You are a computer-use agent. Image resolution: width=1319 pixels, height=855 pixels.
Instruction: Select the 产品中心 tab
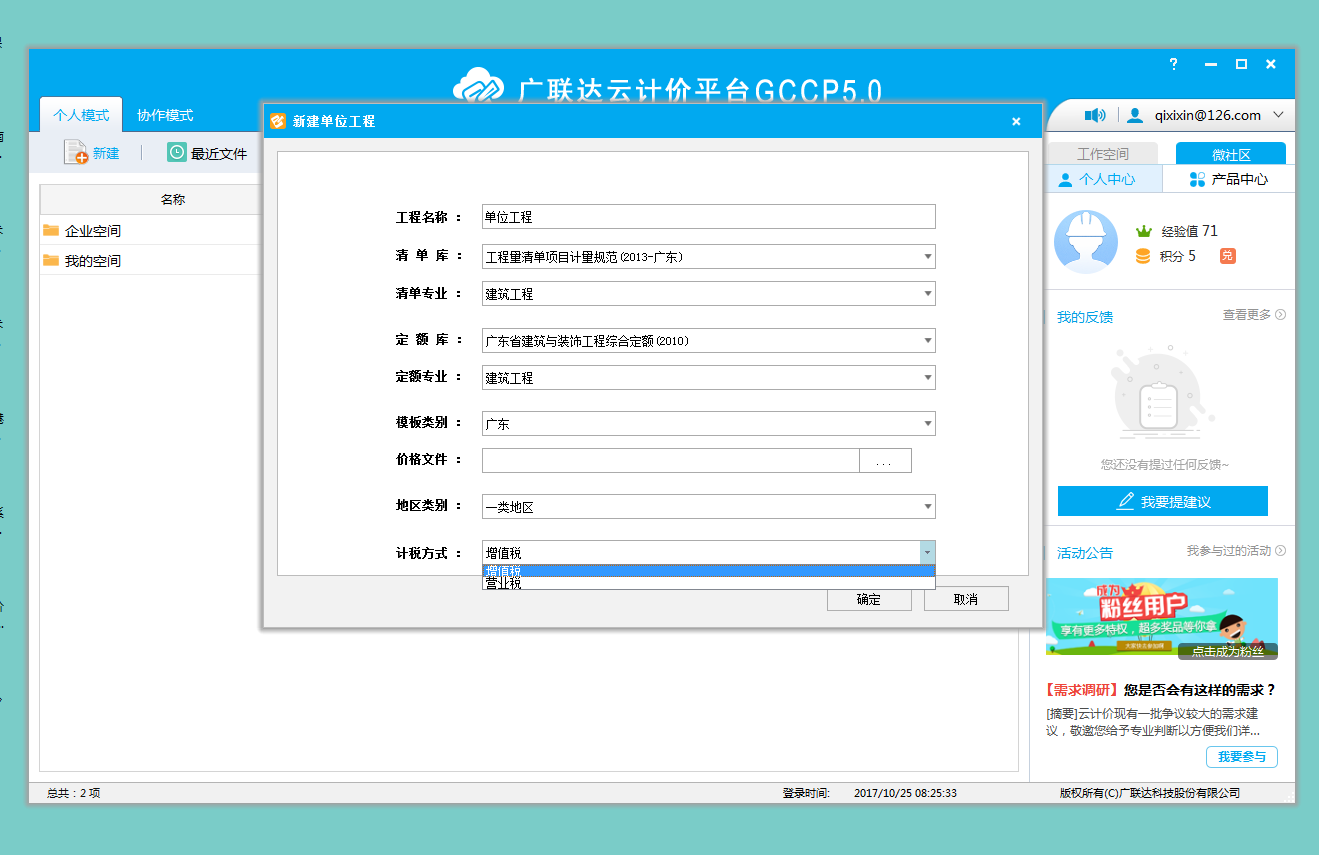click(x=1229, y=179)
